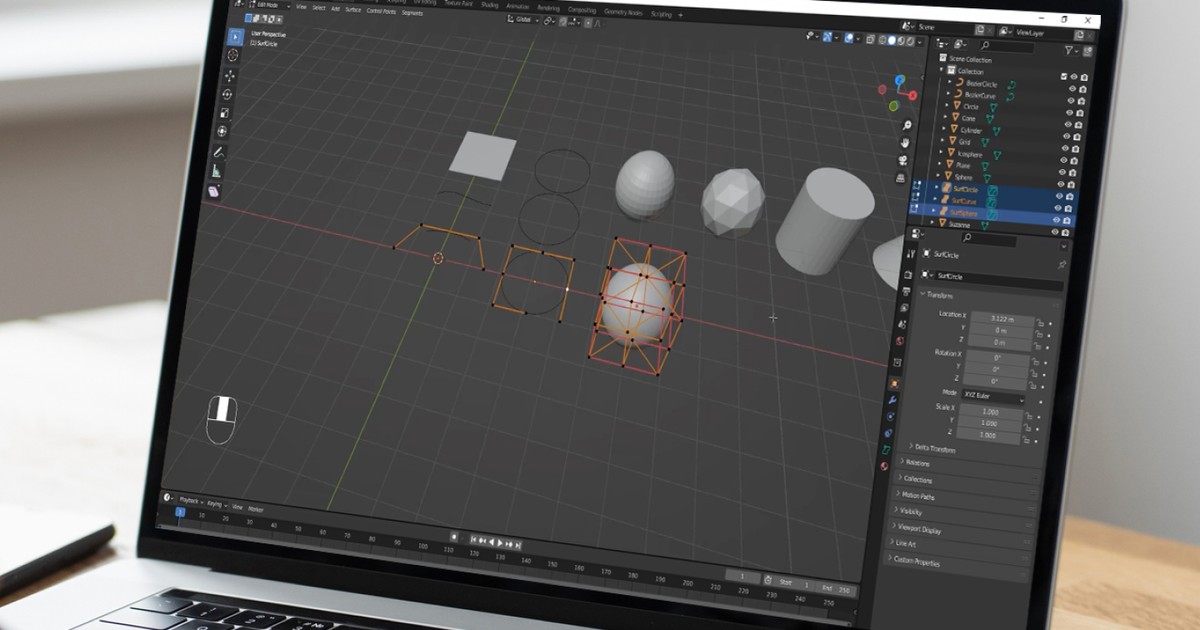Select the Modifier Properties wrench icon

point(891,399)
